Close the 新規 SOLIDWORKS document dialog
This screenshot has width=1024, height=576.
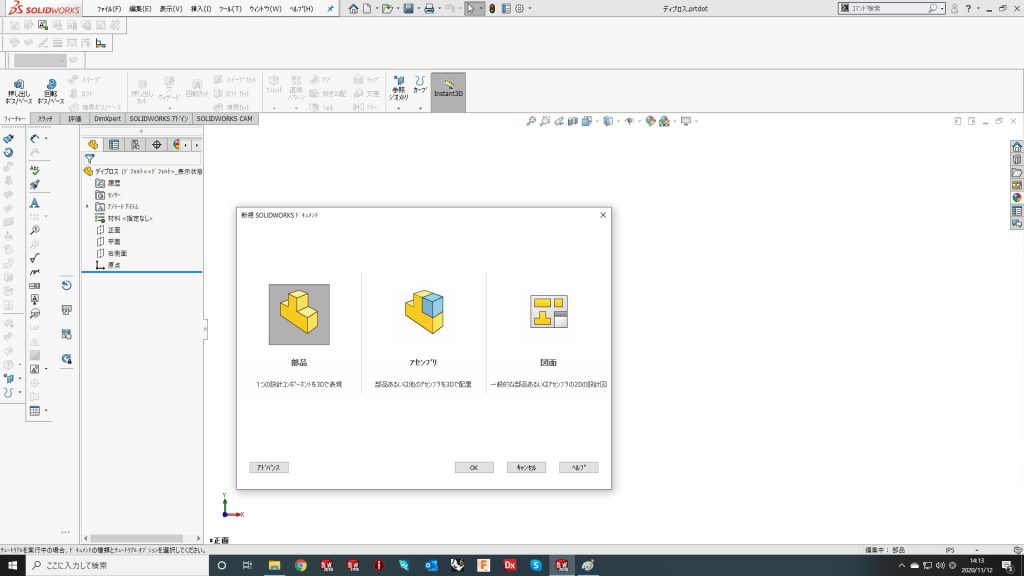tap(603, 215)
